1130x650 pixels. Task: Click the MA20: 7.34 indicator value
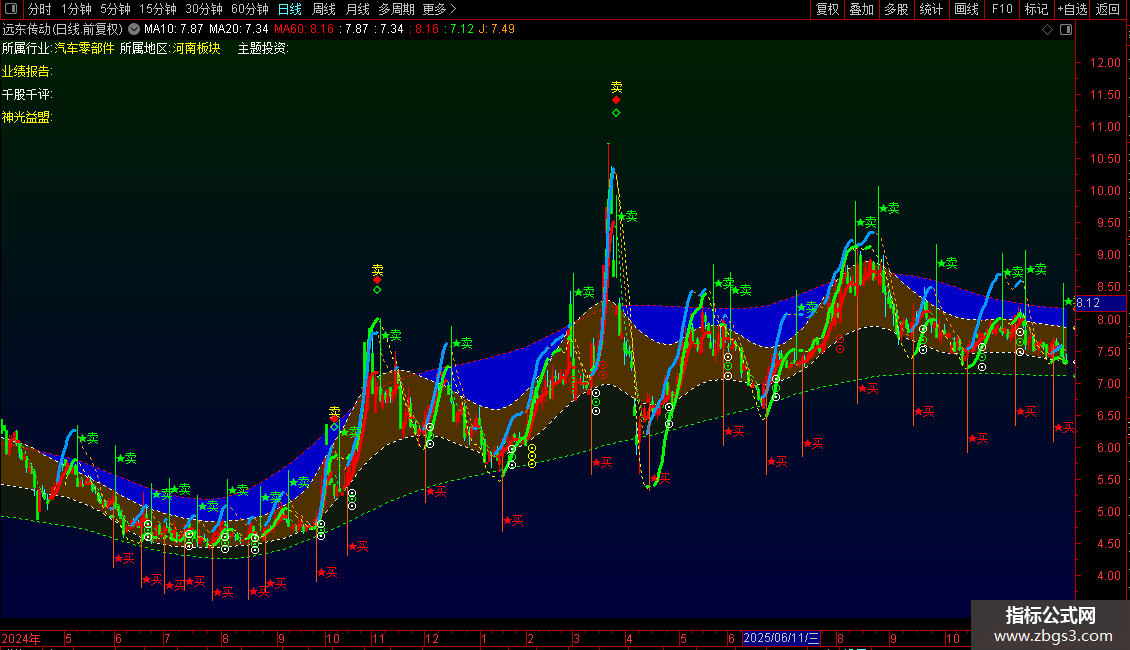point(239,29)
